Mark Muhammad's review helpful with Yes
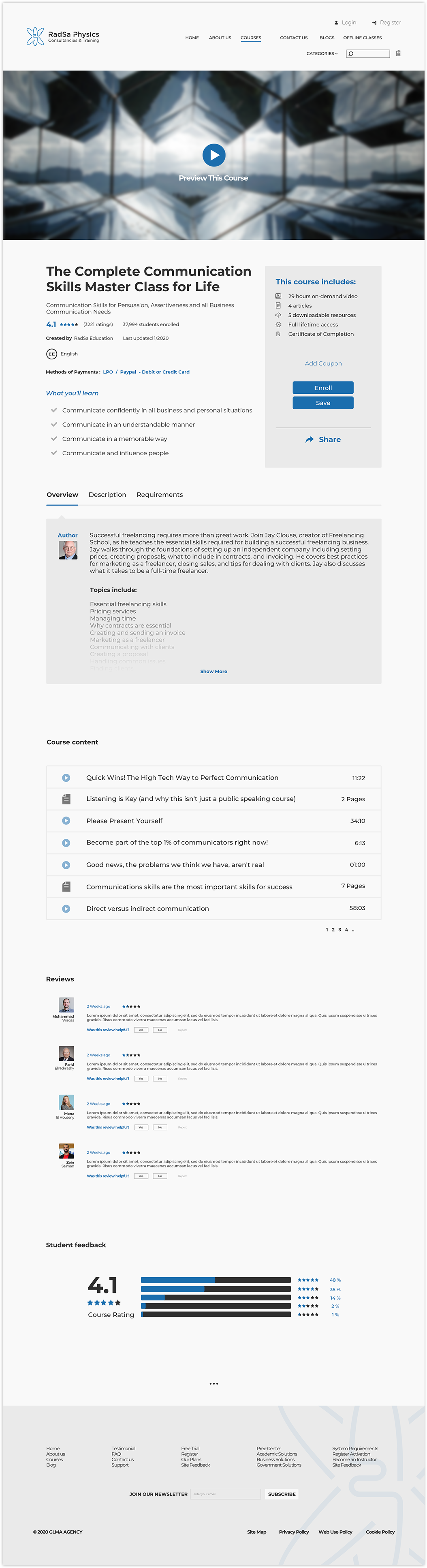The height and width of the screenshot is (1568, 427). 141,1030
